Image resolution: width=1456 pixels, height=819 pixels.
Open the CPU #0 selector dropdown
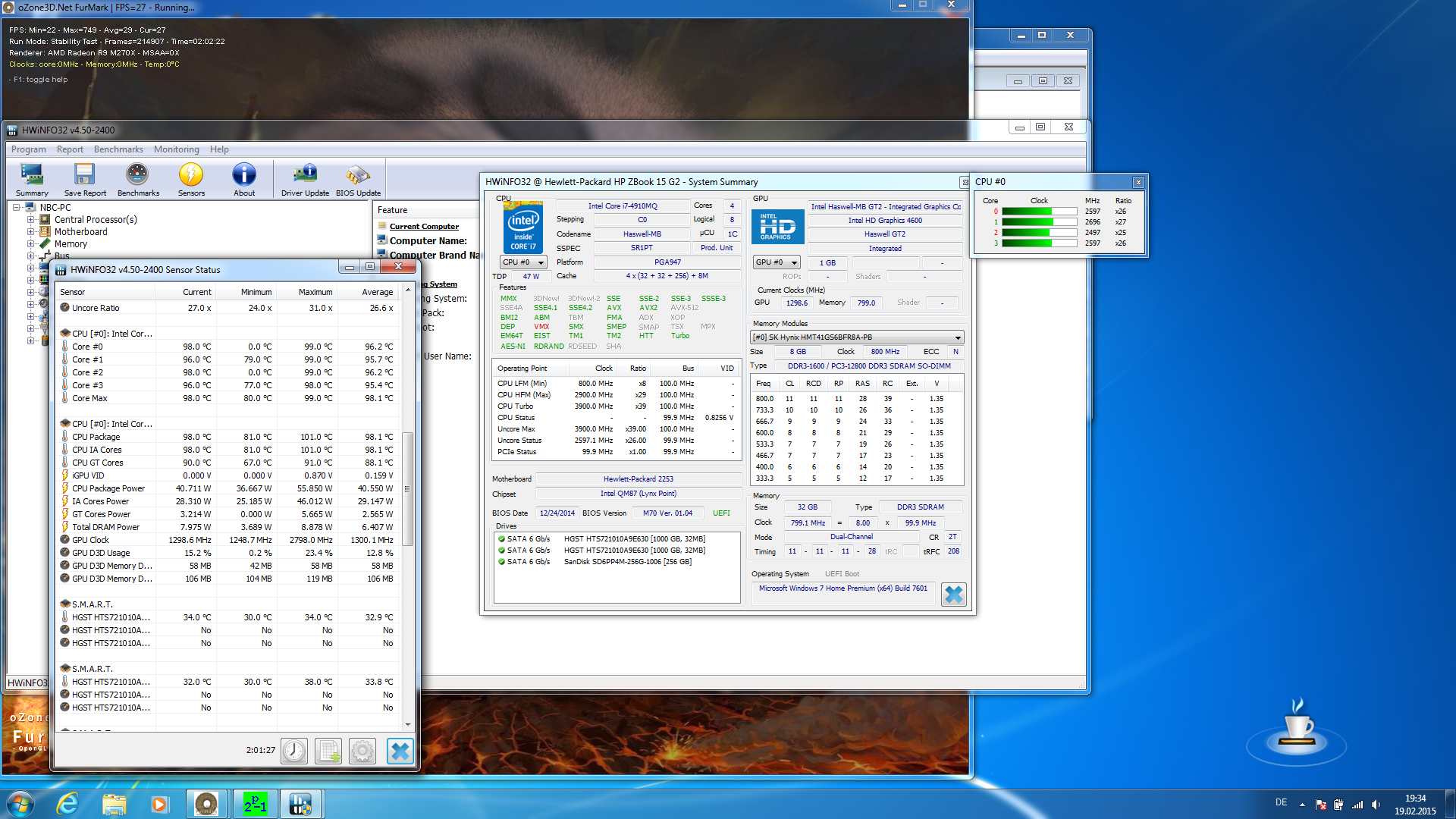pyautogui.click(x=523, y=262)
